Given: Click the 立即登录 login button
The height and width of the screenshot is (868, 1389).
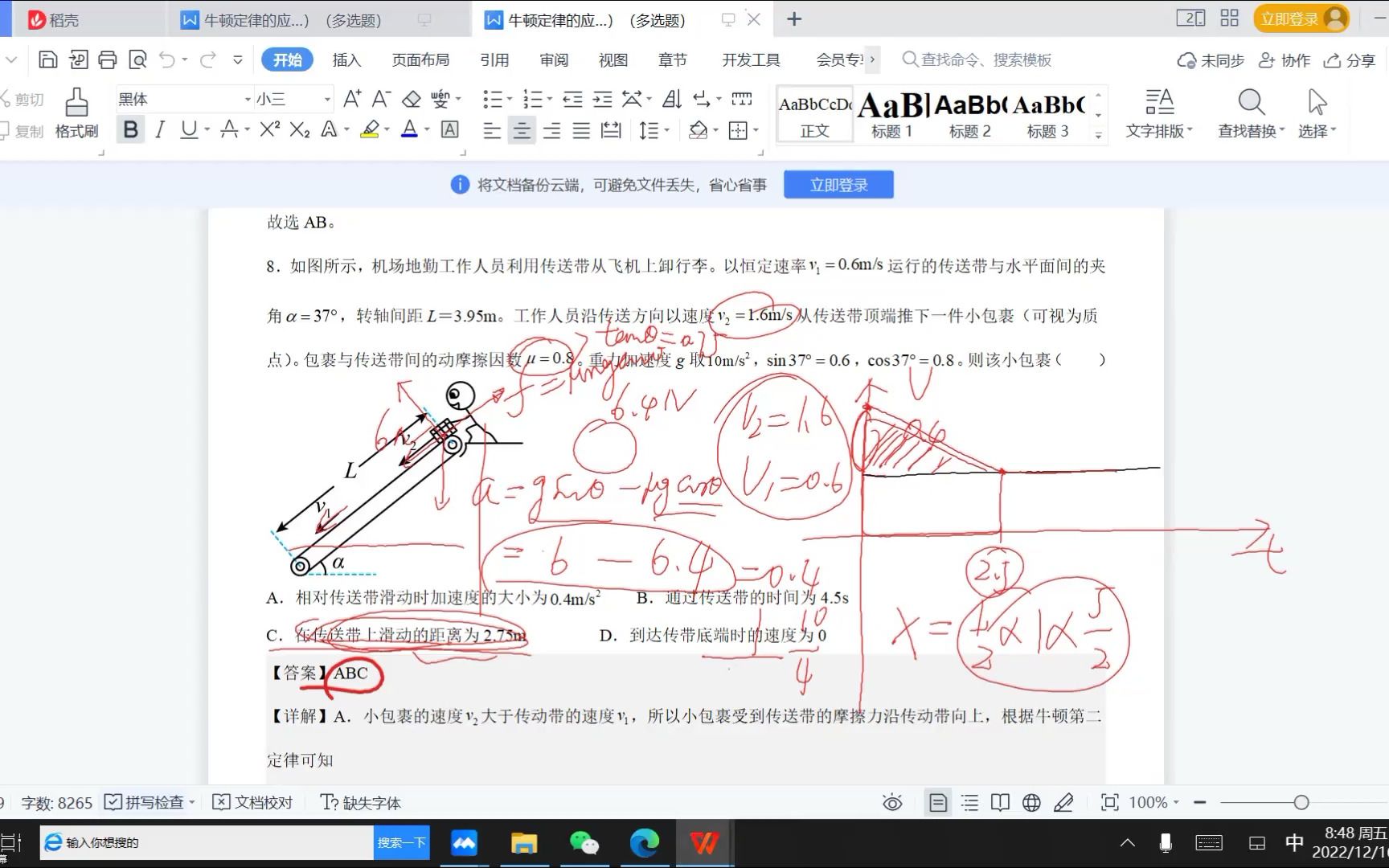Looking at the screenshot, I should pos(838,184).
